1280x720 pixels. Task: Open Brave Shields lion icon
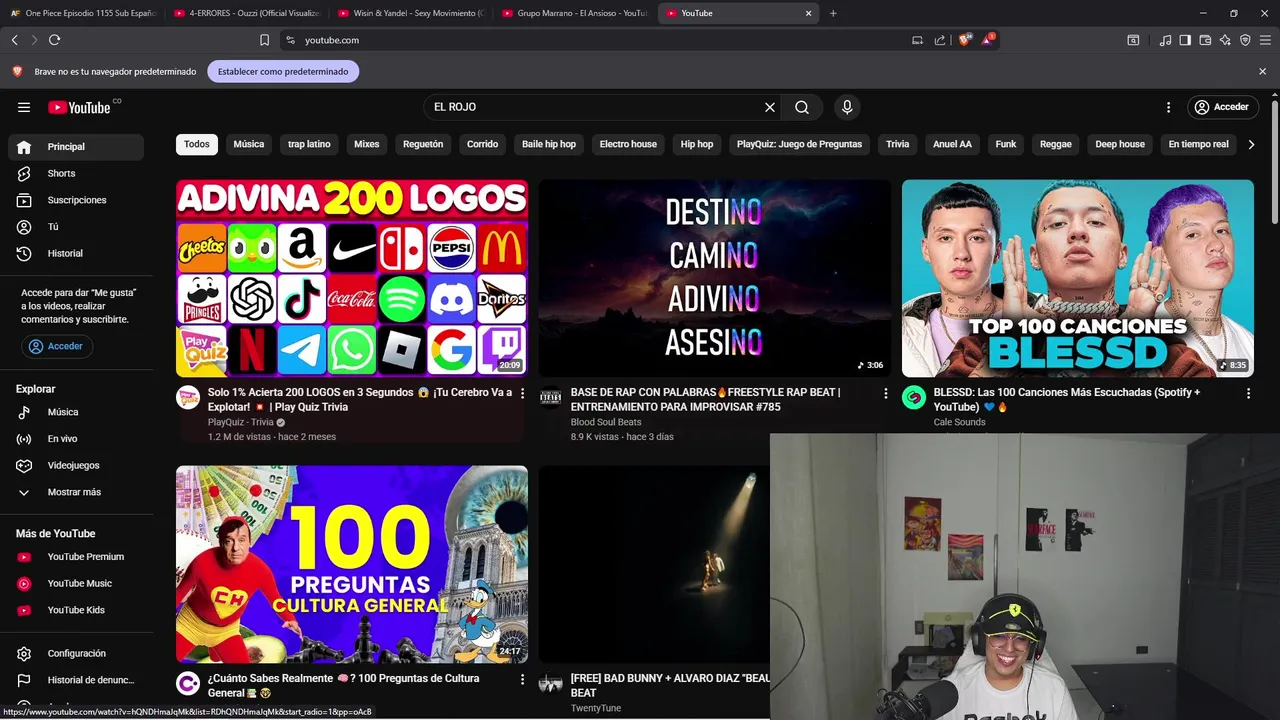coord(964,40)
